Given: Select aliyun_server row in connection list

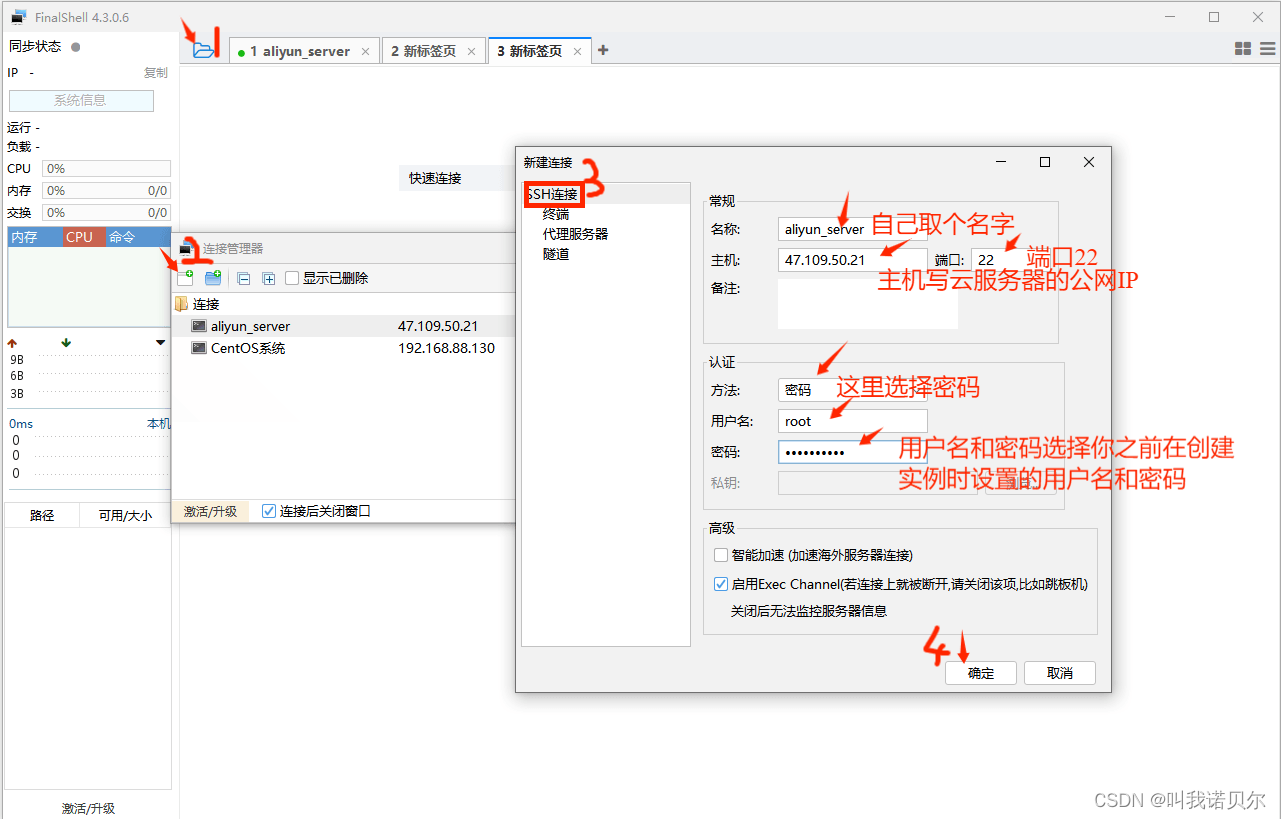Looking at the screenshot, I should pos(343,326).
